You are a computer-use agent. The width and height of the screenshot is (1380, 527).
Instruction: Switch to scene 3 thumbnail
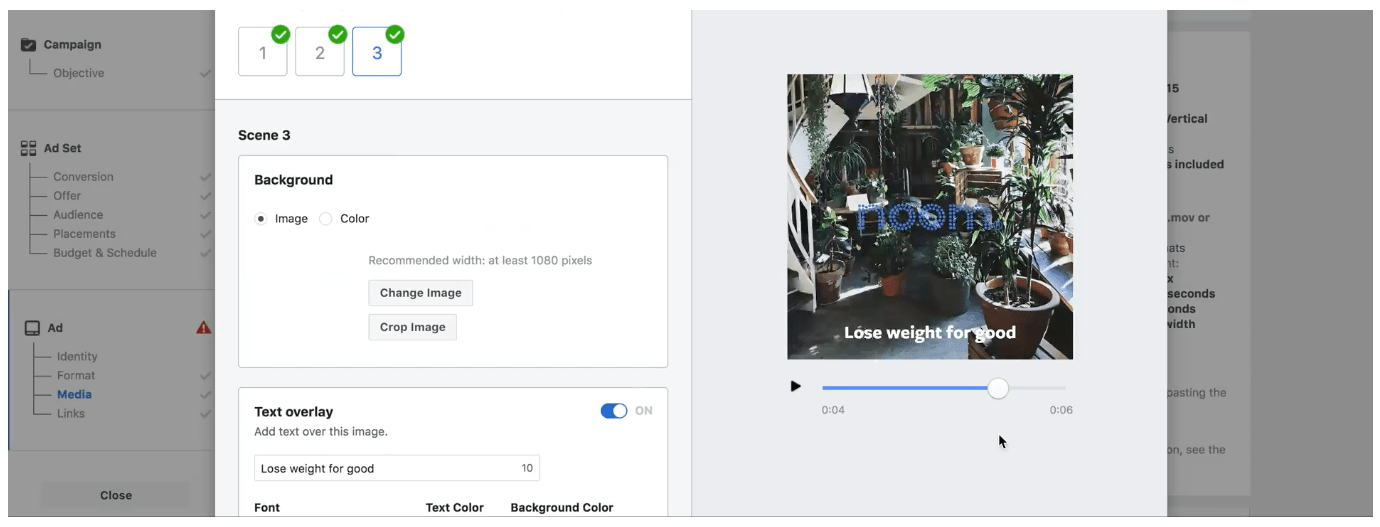(376, 54)
